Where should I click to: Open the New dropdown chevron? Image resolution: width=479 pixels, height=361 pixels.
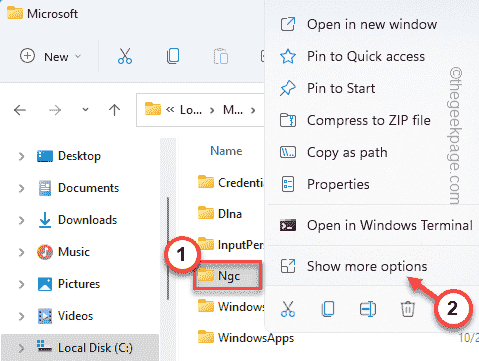(78, 56)
